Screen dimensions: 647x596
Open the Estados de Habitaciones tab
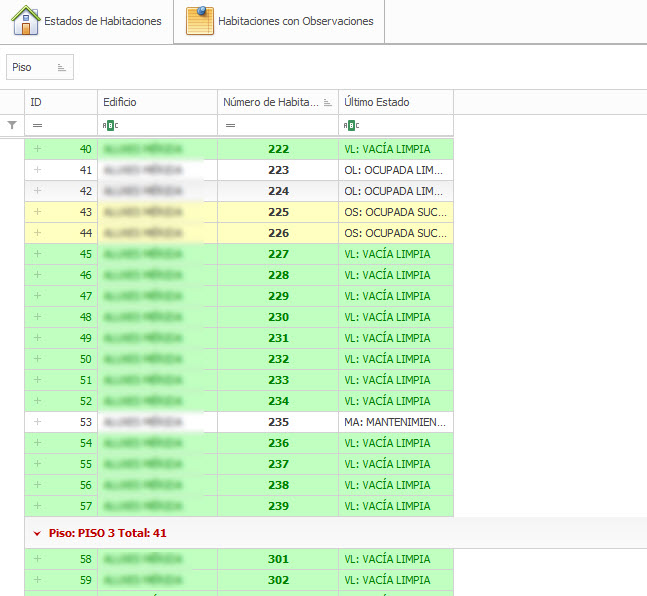click(87, 21)
